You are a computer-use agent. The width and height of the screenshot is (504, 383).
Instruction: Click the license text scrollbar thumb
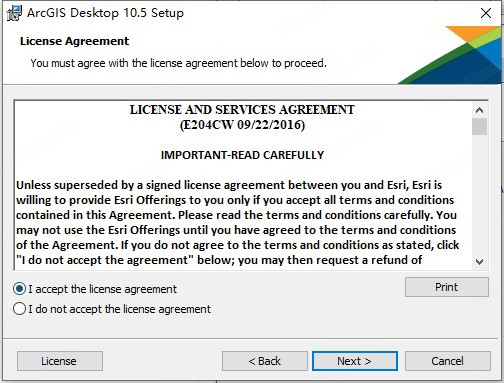(479, 126)
